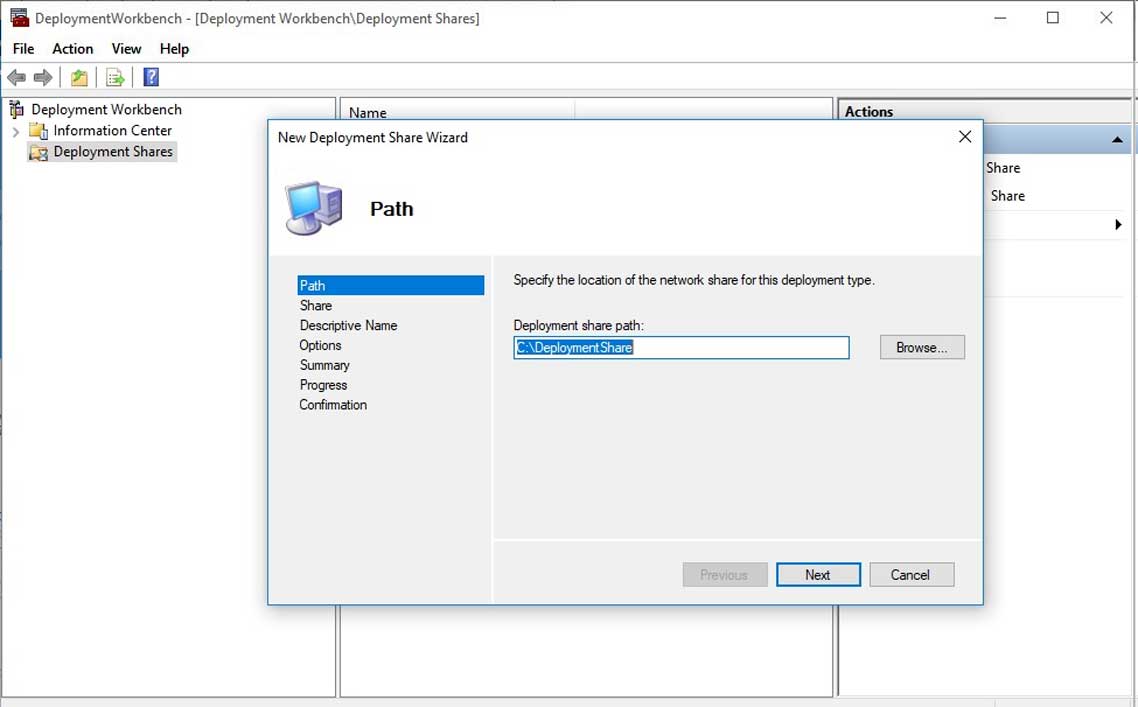
Task: Click the Deployment share path input field
Action: point(681,347)
